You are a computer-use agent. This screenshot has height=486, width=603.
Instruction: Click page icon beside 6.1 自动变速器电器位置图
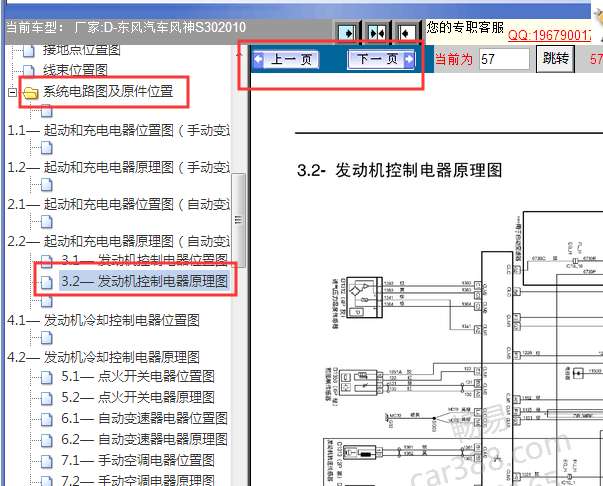(x=47, y=419)
